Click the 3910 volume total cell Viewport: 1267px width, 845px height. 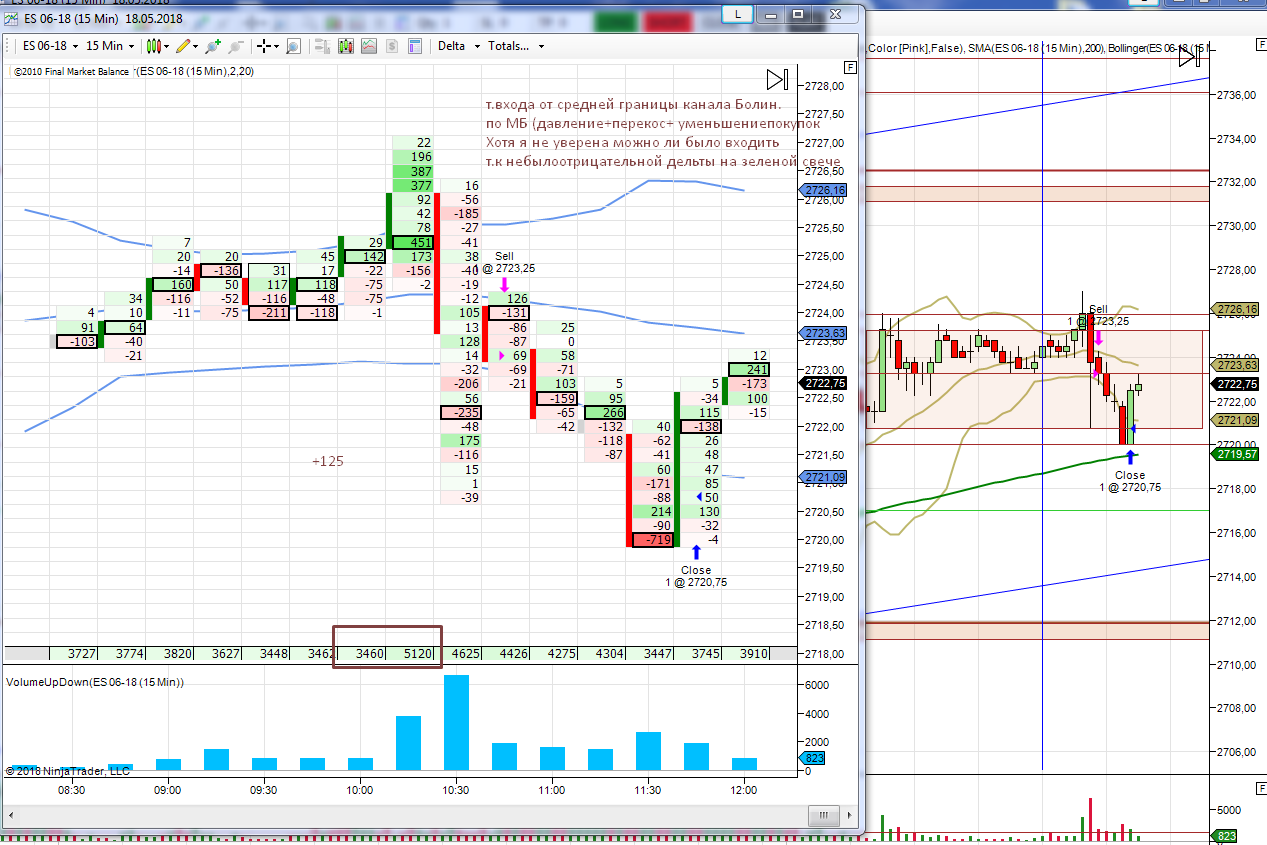(748, 654)
